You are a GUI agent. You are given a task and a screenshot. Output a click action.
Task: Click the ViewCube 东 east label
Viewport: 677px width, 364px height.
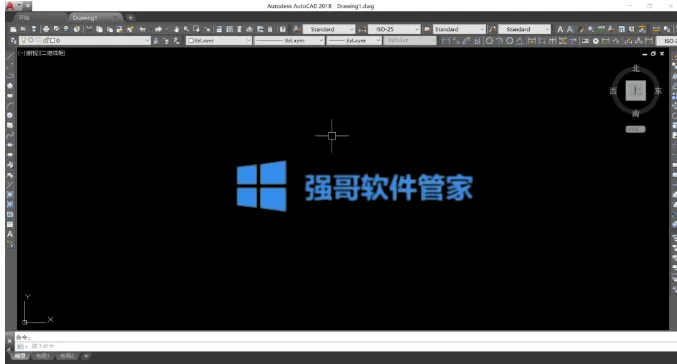pyautogui.click(x=658, y=91)
